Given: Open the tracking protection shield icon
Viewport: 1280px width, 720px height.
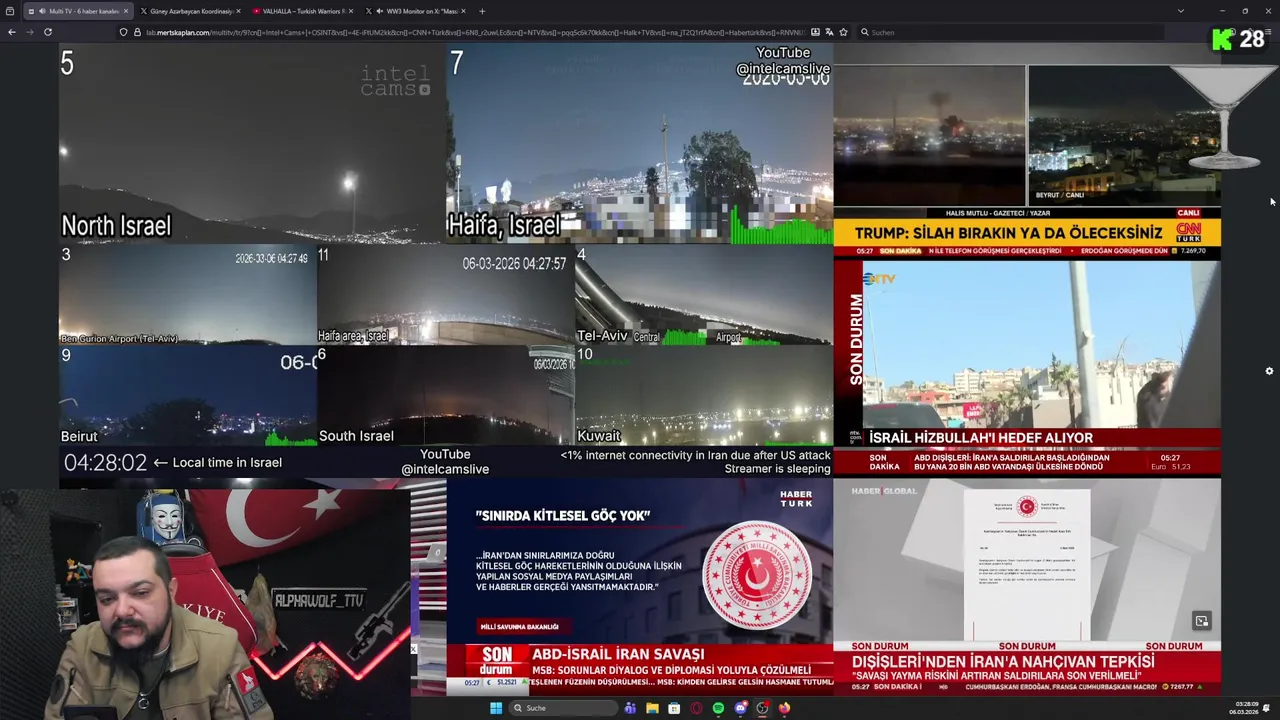Looking at the screenshot, I should tap(124, 32).
